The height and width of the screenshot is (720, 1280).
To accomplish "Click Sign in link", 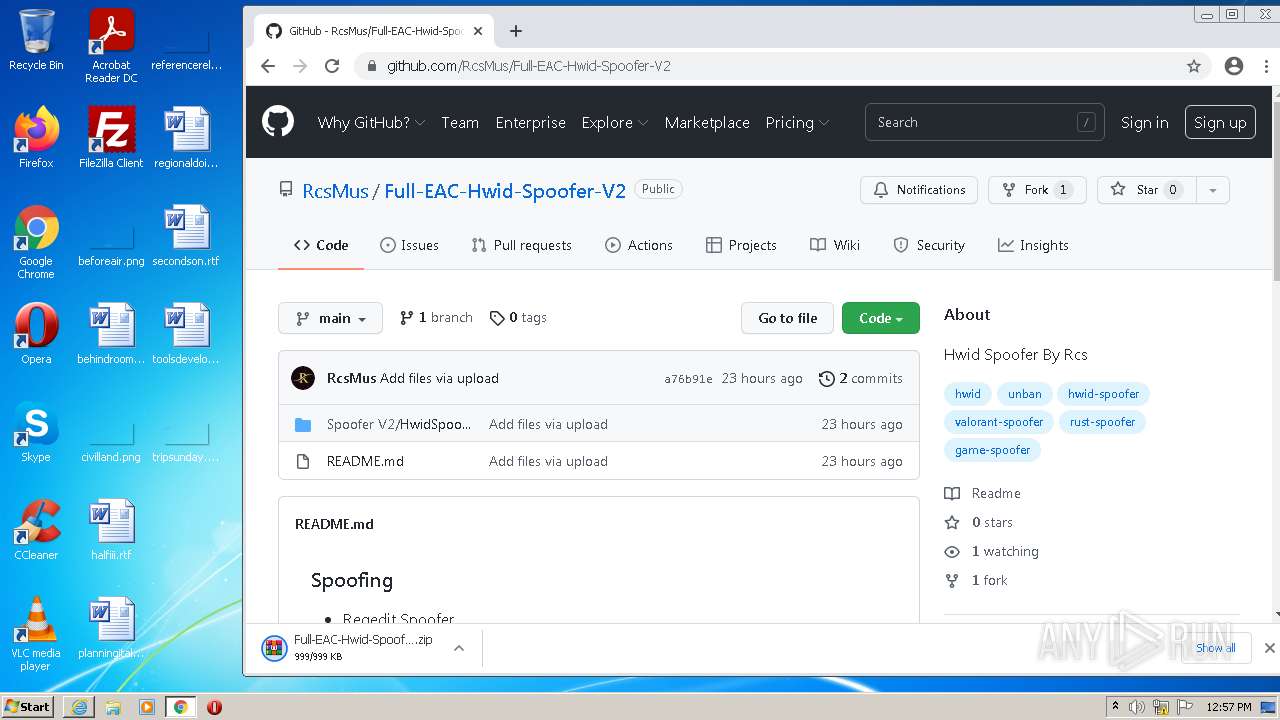I will 1144,122.
